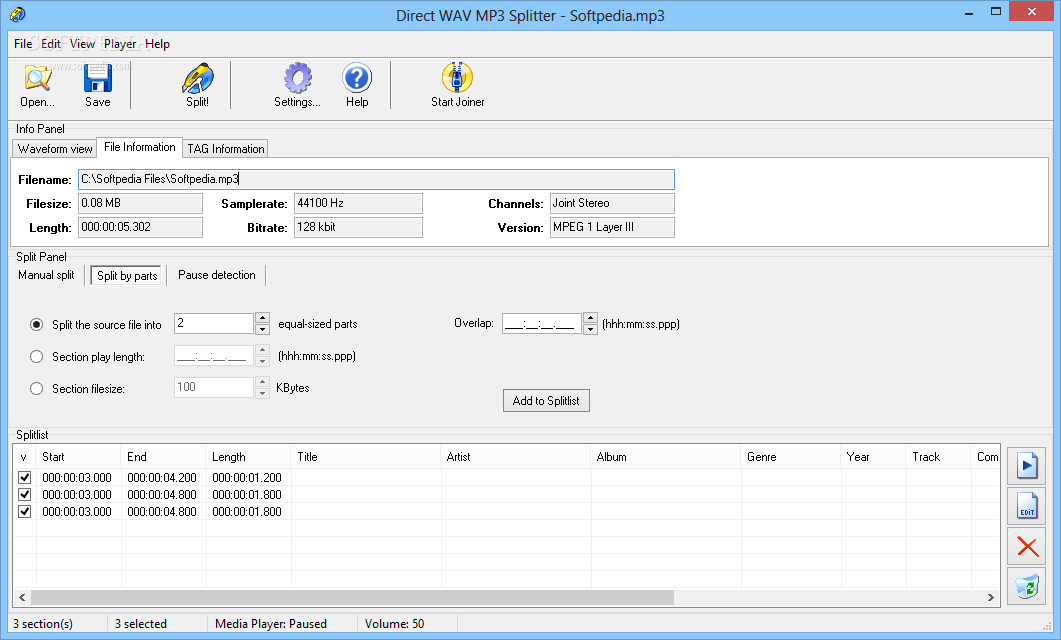Open the File menu
Viewport: 1061px width, 640px height.
coord(23,44)
